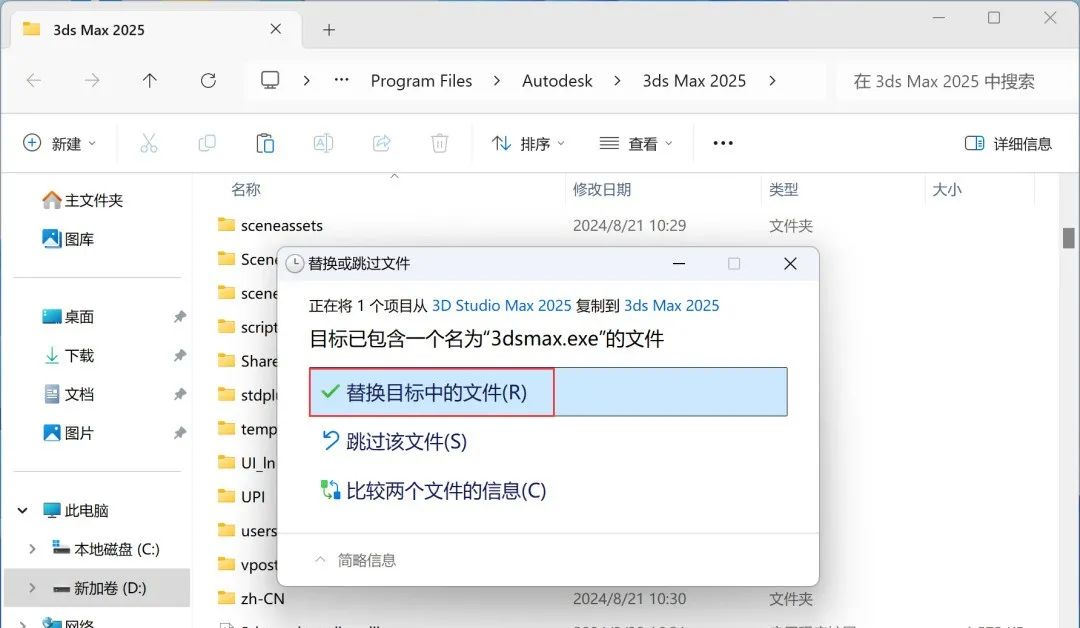Open the View (查看) dropdown
1080x628 pixels.
(636, 143)
